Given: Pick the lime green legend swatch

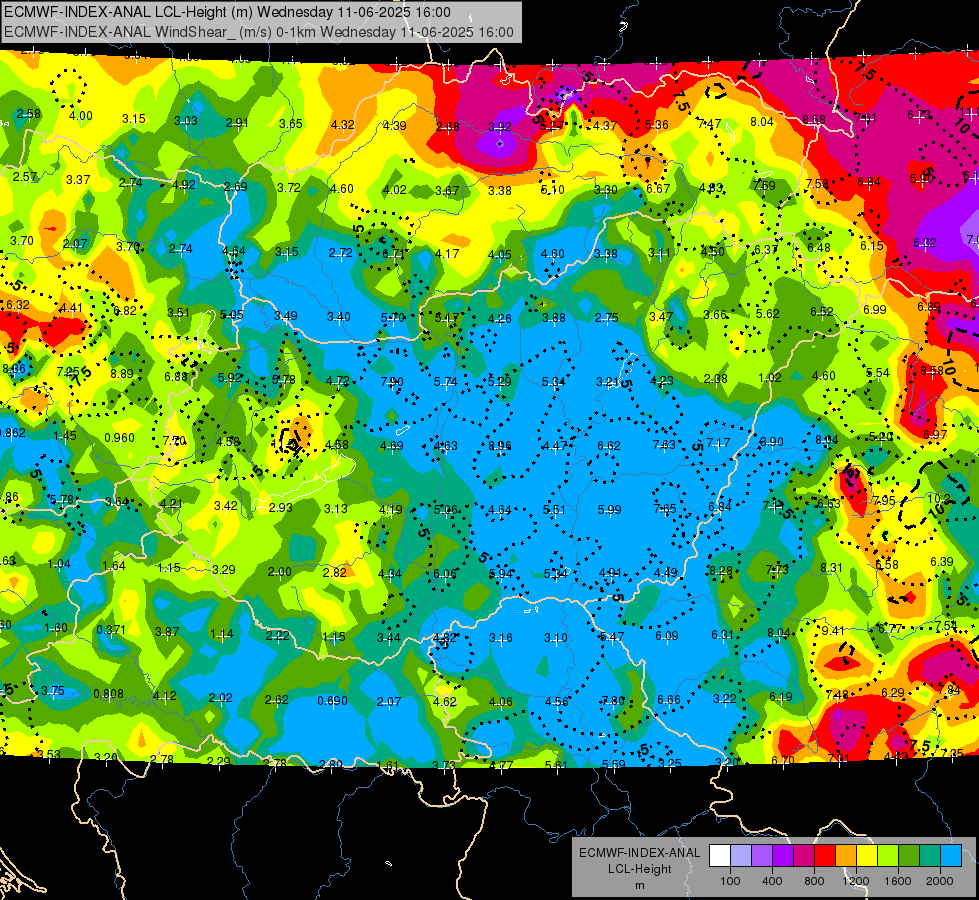Looking at the screenshot, I should tap(888, 856).
